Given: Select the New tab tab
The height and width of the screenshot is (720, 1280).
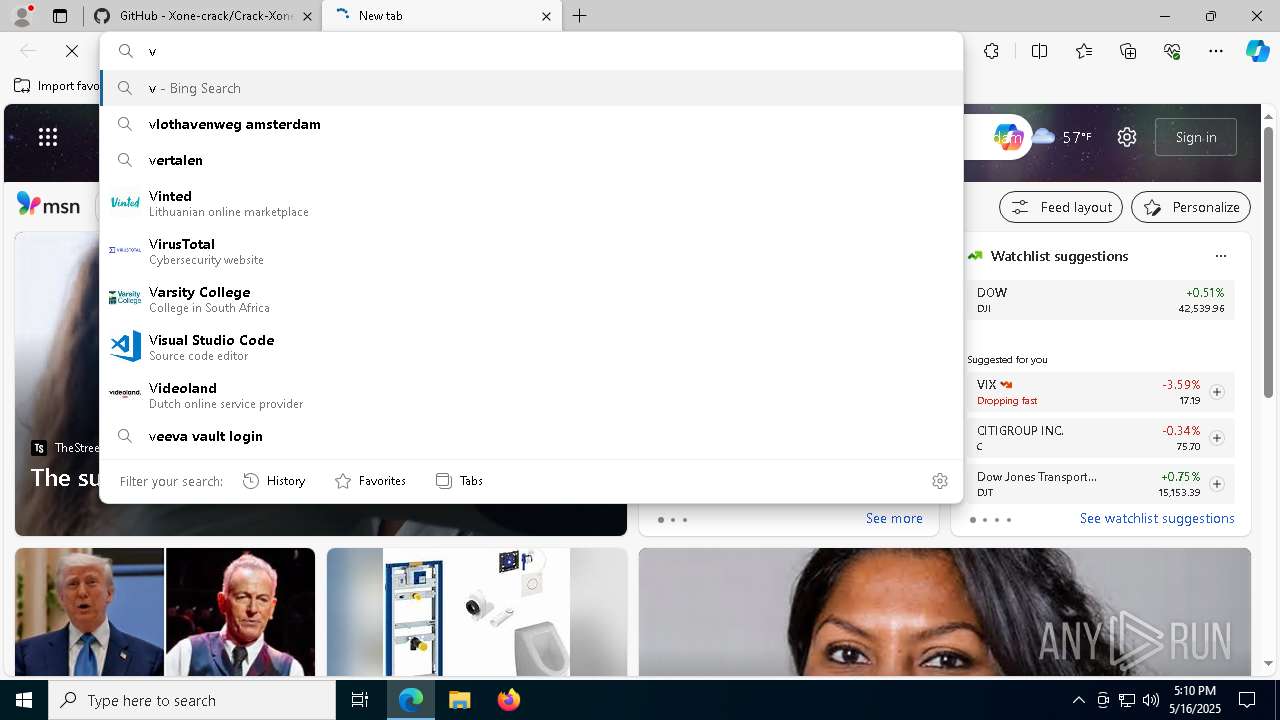Looking at the screenshot, I should point(442,16).
